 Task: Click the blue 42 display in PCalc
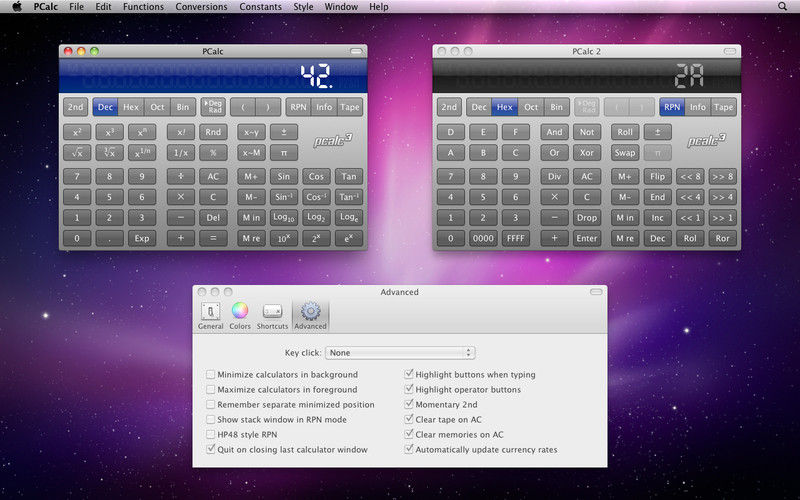pyautogui.click(x=213, y=76)
